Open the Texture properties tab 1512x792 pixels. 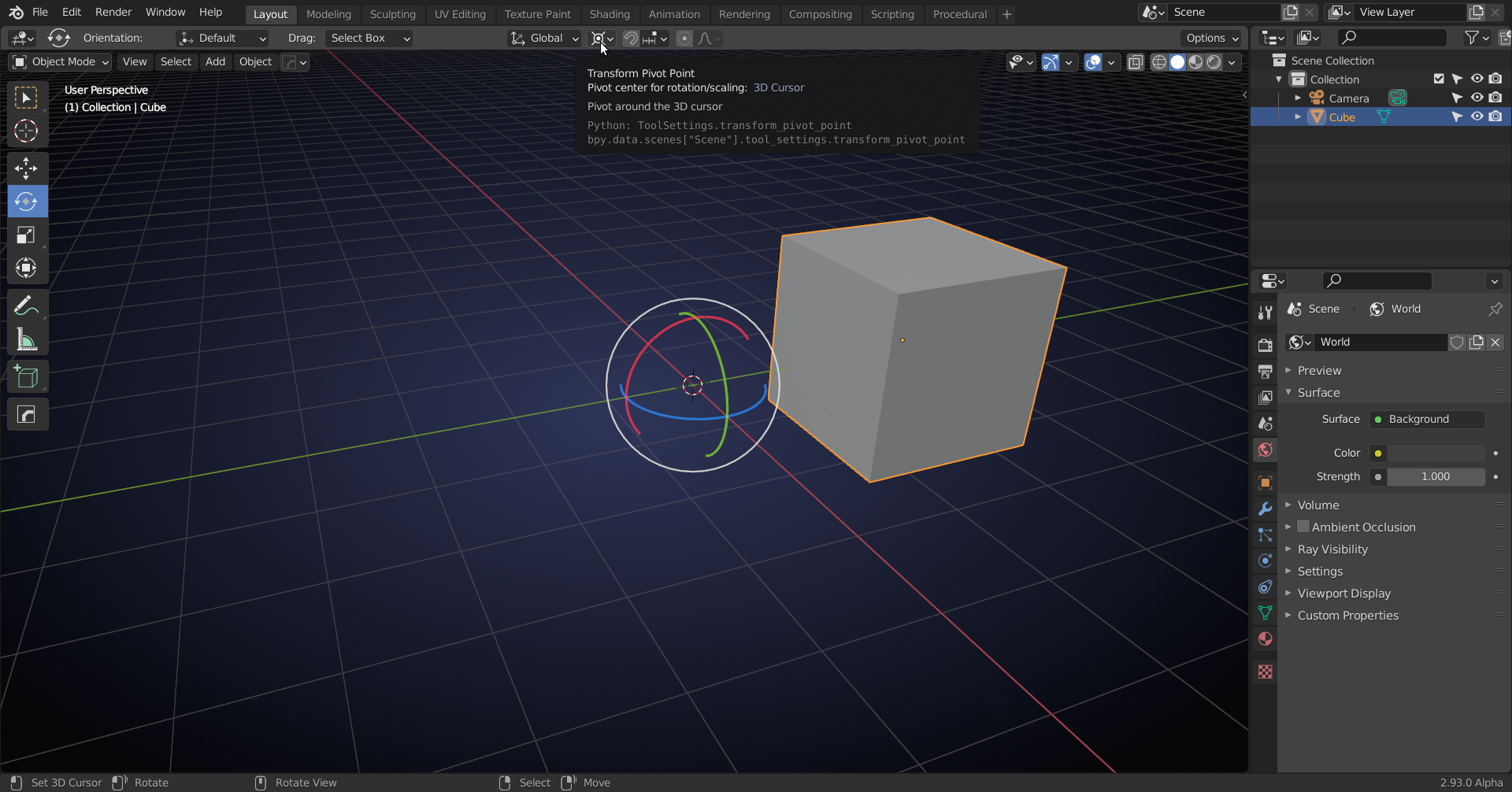pyautogui.click(x=1266, y=672)
